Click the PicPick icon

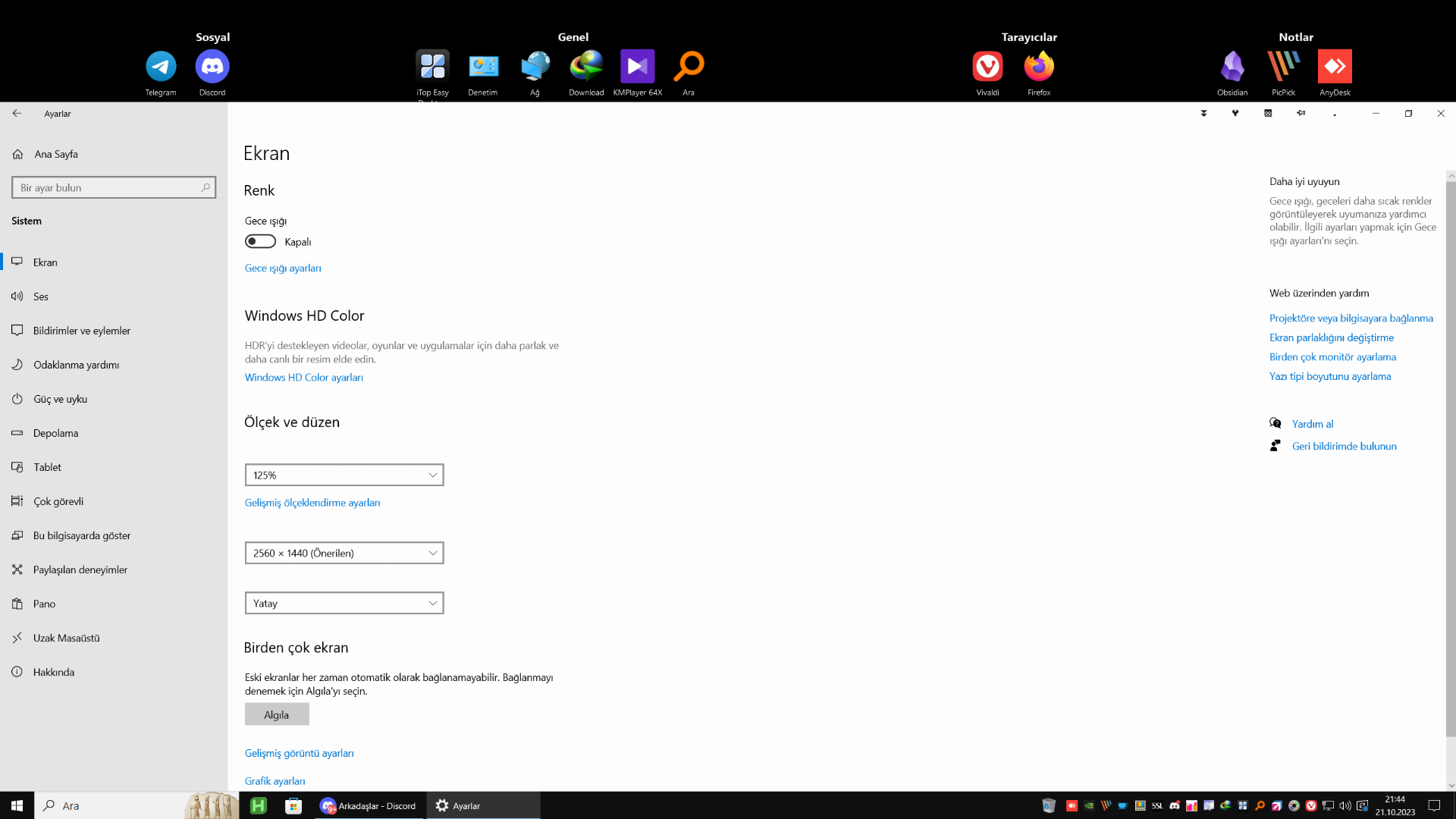pyautogui.click(x=1283, y=67)
